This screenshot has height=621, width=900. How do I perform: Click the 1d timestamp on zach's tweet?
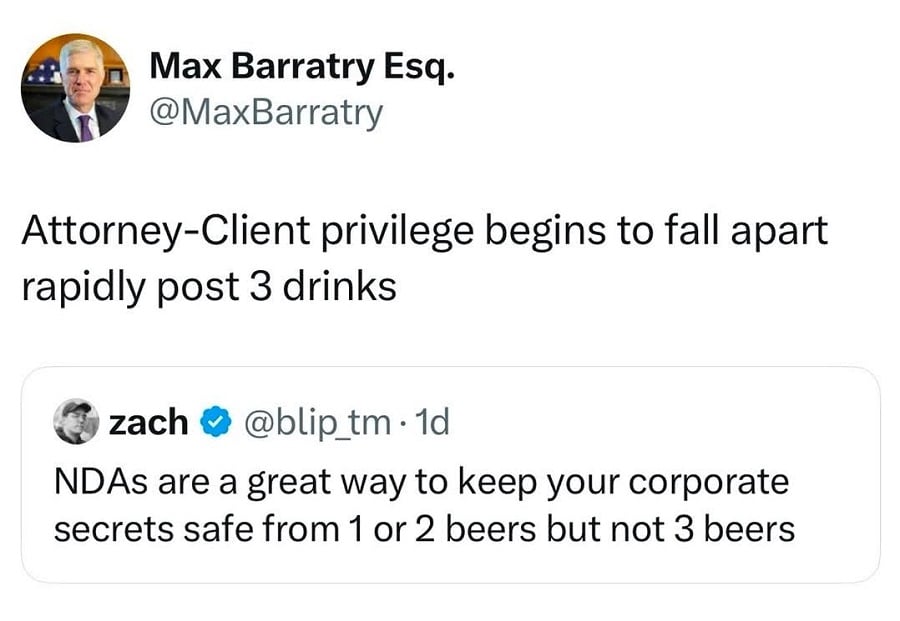pyautogui.click(x=433, y=422)
